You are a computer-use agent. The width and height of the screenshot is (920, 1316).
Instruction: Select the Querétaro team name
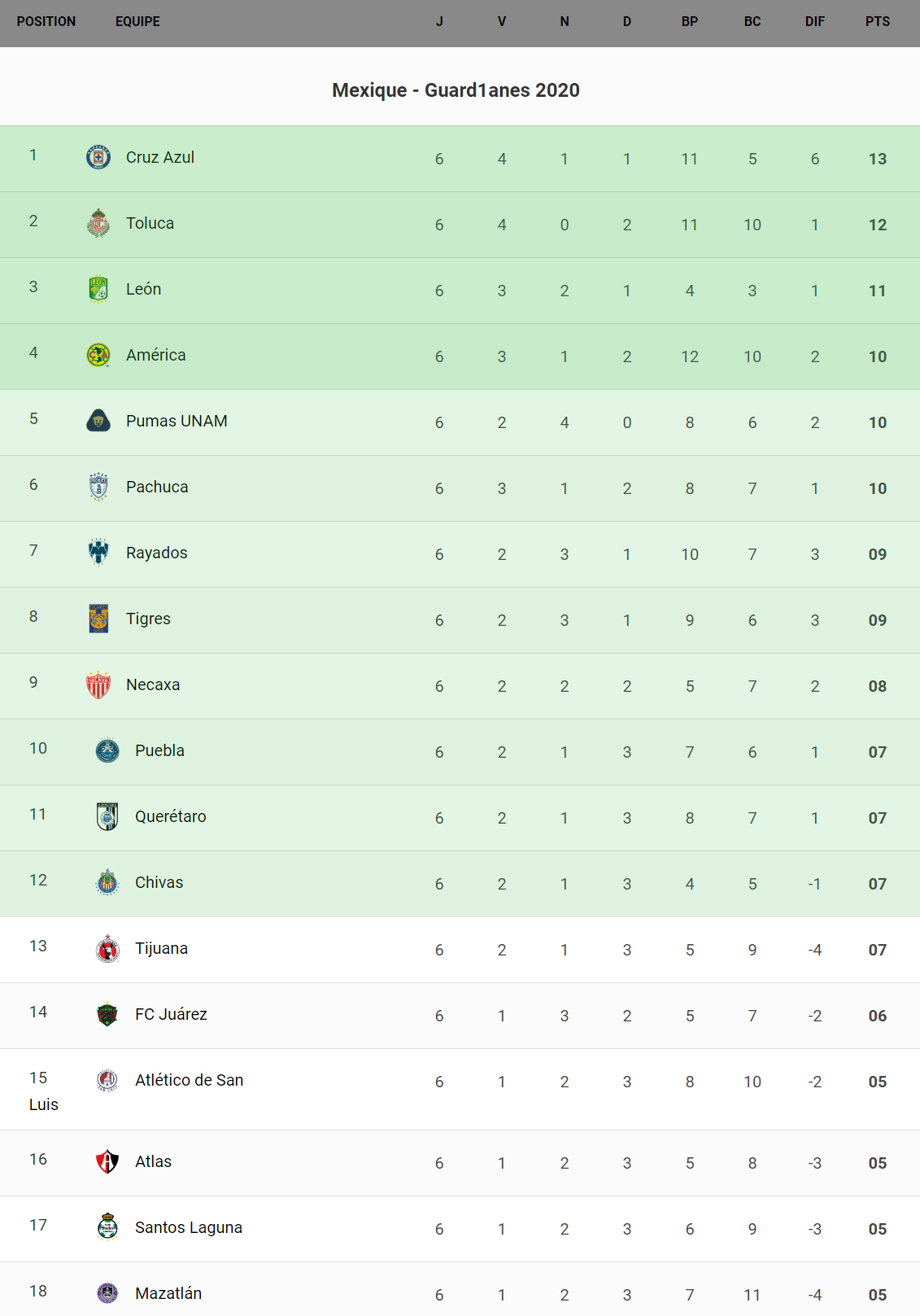click(170, 816)
